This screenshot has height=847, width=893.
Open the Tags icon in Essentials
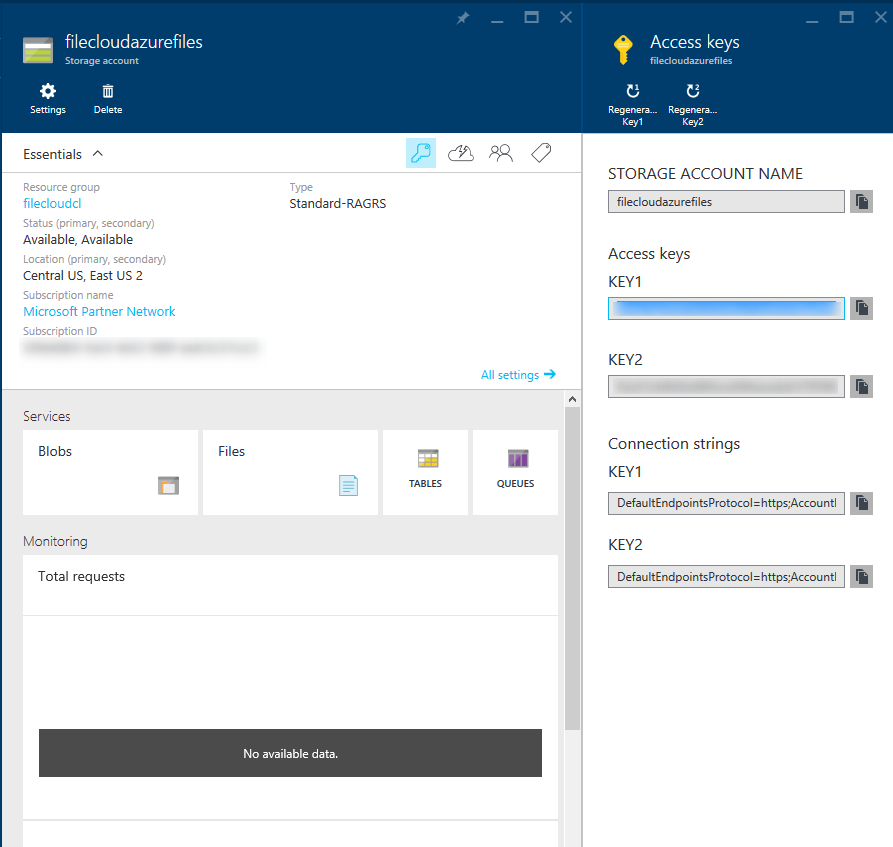point(541,153)
